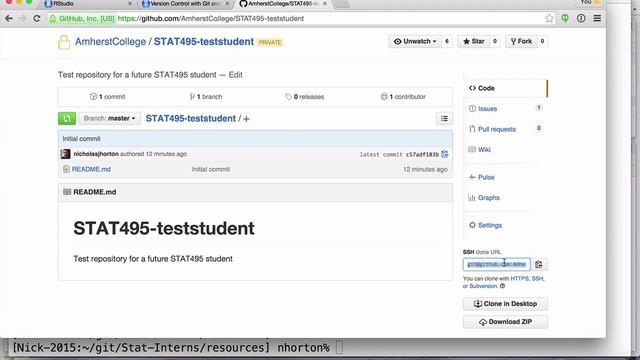Open the Issues section

[487, 109]
